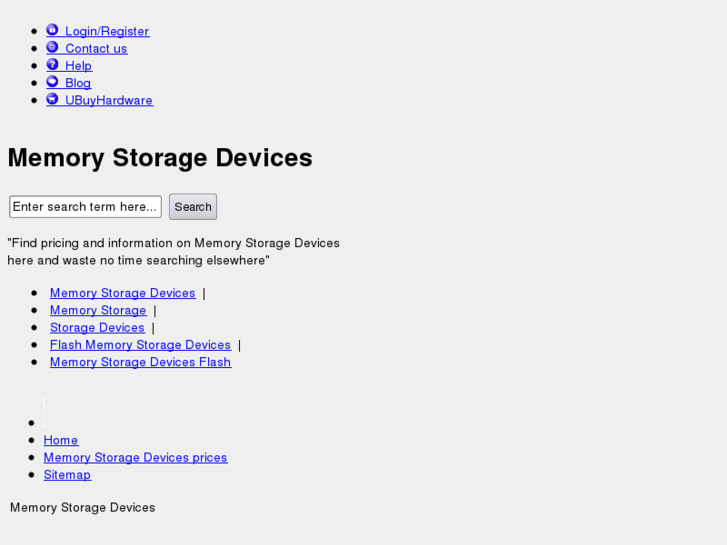Open 'Memory Storage Devices prices' link
Viewport: 727px width, 545px height.
click(135, 457)
